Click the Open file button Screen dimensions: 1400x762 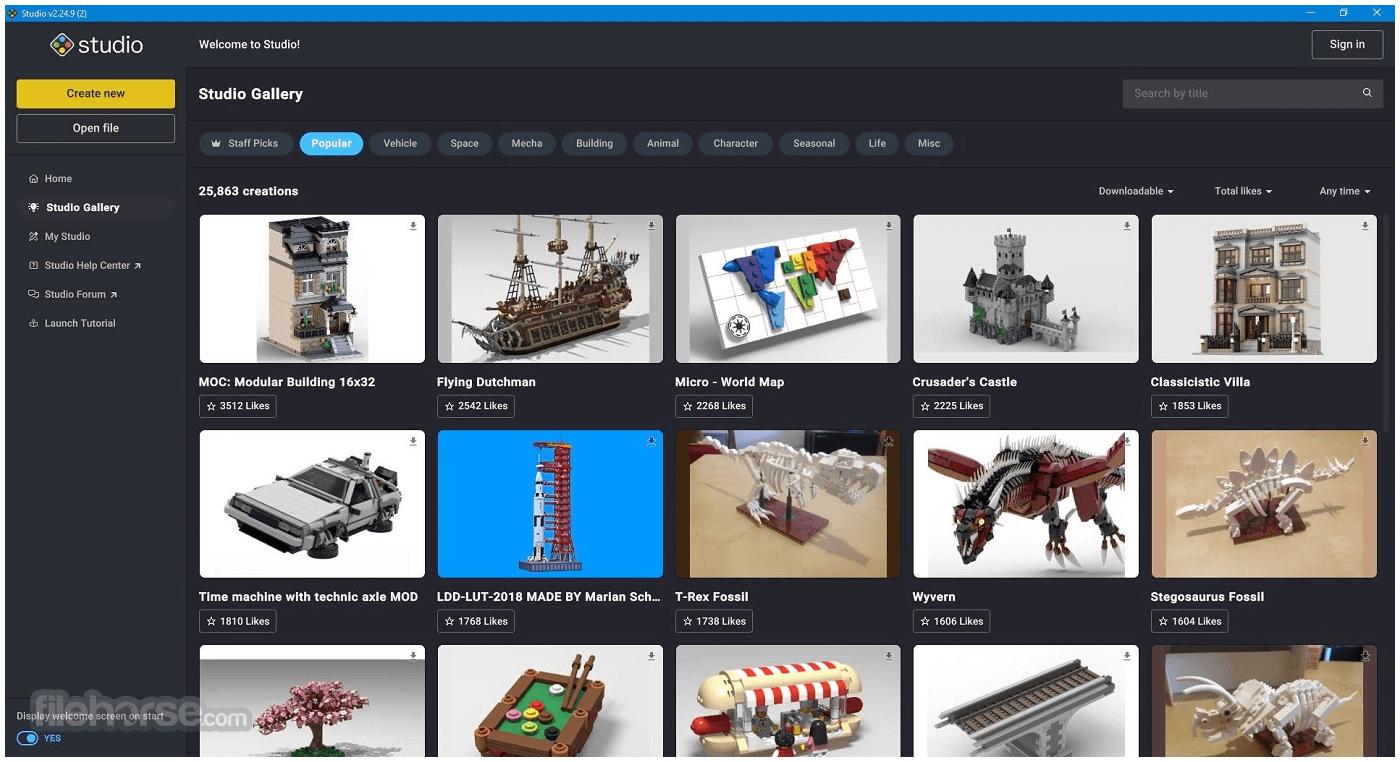[96, 128]
